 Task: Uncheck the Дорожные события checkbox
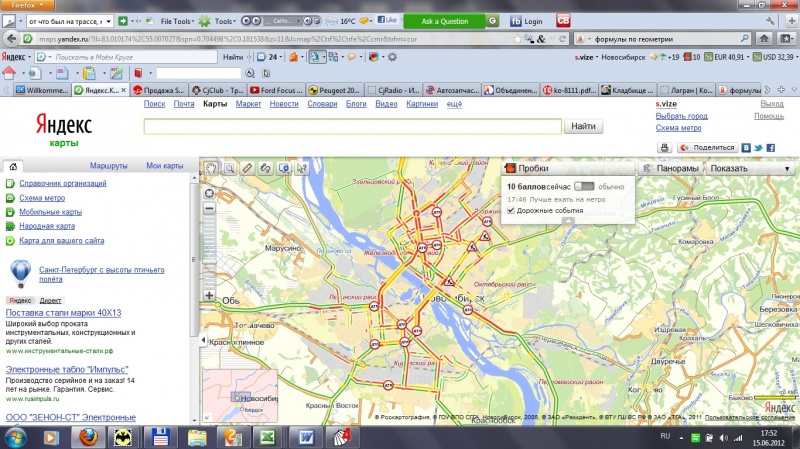tap(511, 210)
